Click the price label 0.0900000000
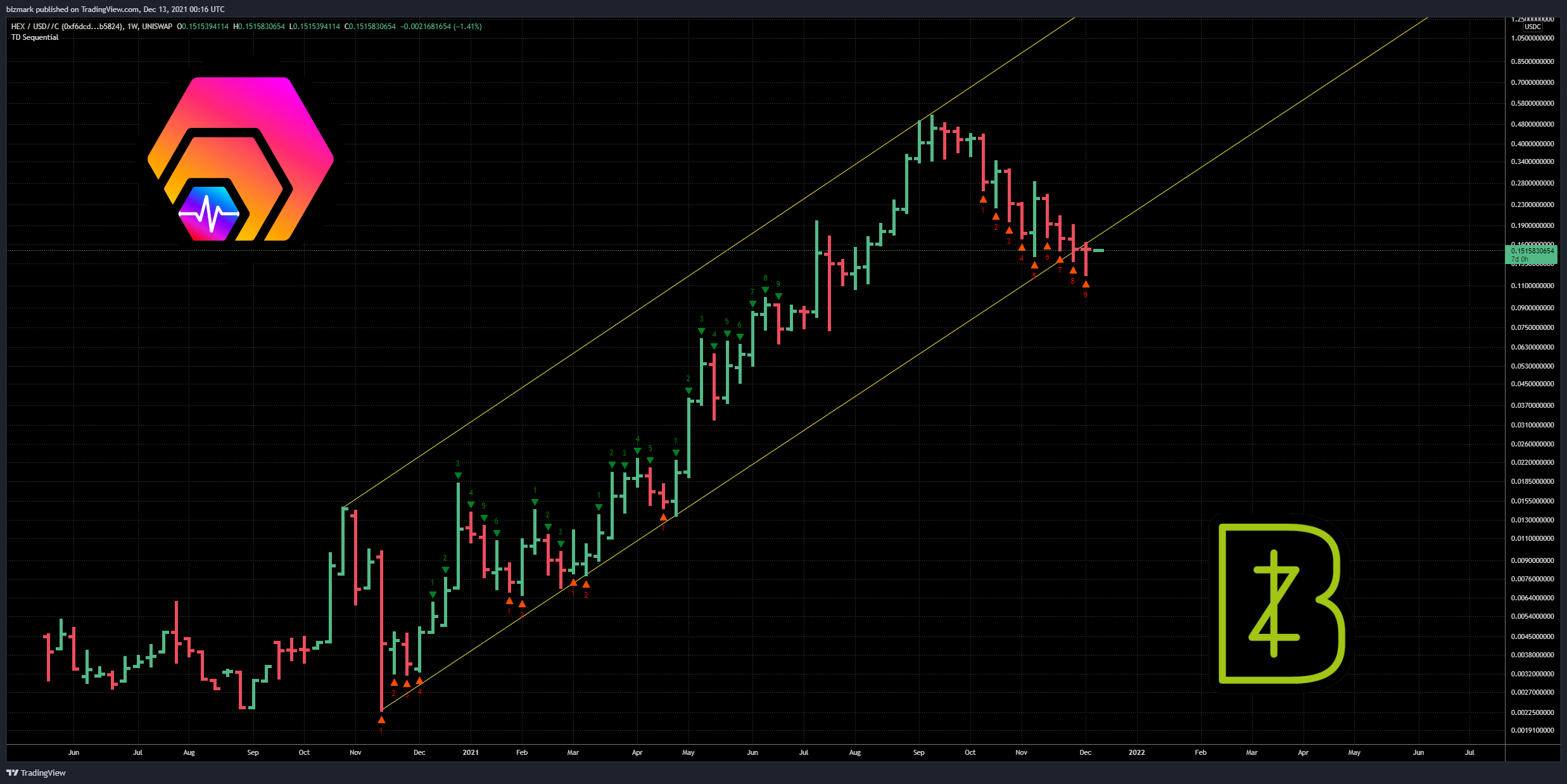 pyautogui.click(x=1532, y=308)
